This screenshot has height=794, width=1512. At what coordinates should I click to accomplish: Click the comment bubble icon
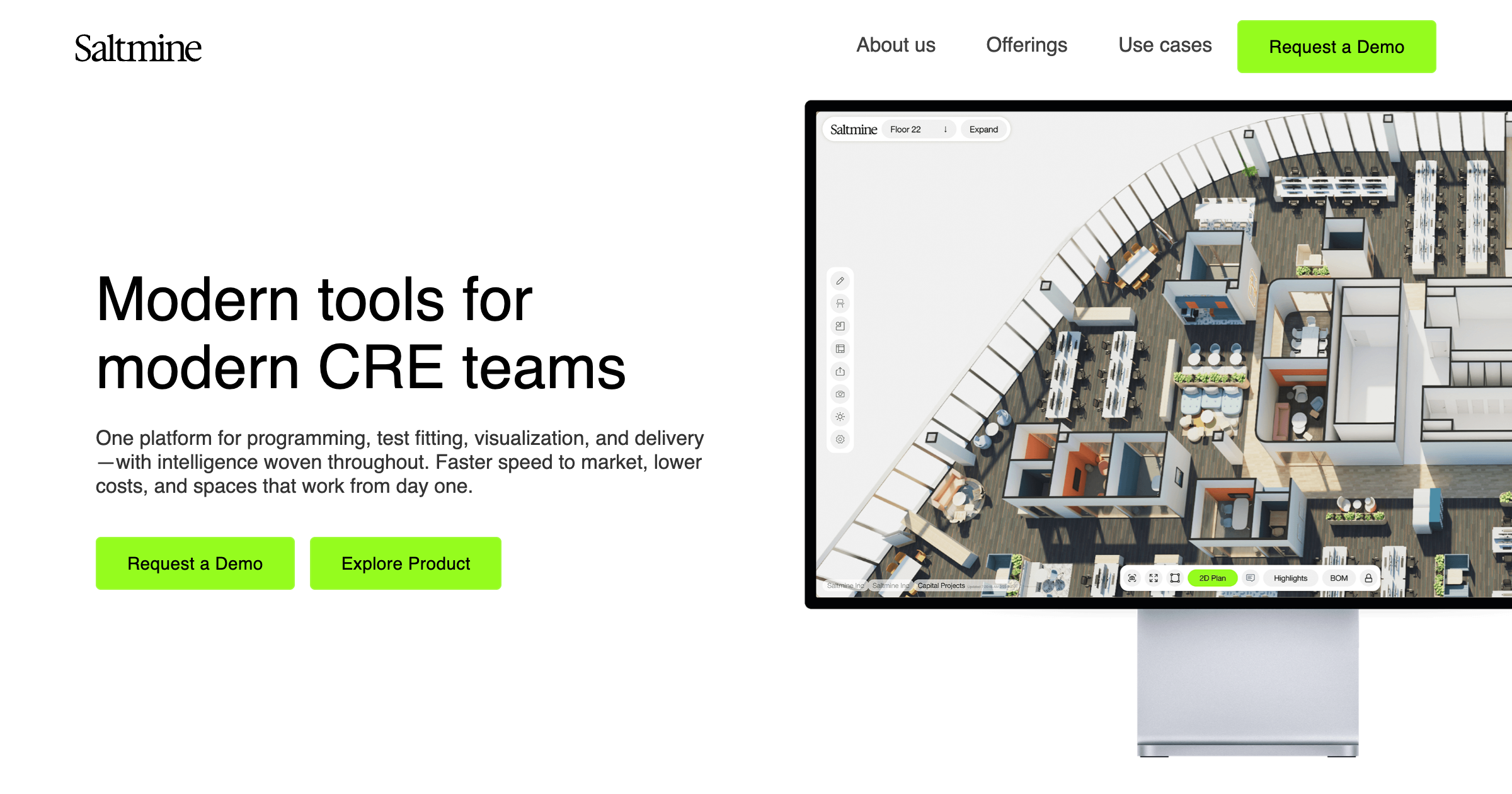(1251, 578)
